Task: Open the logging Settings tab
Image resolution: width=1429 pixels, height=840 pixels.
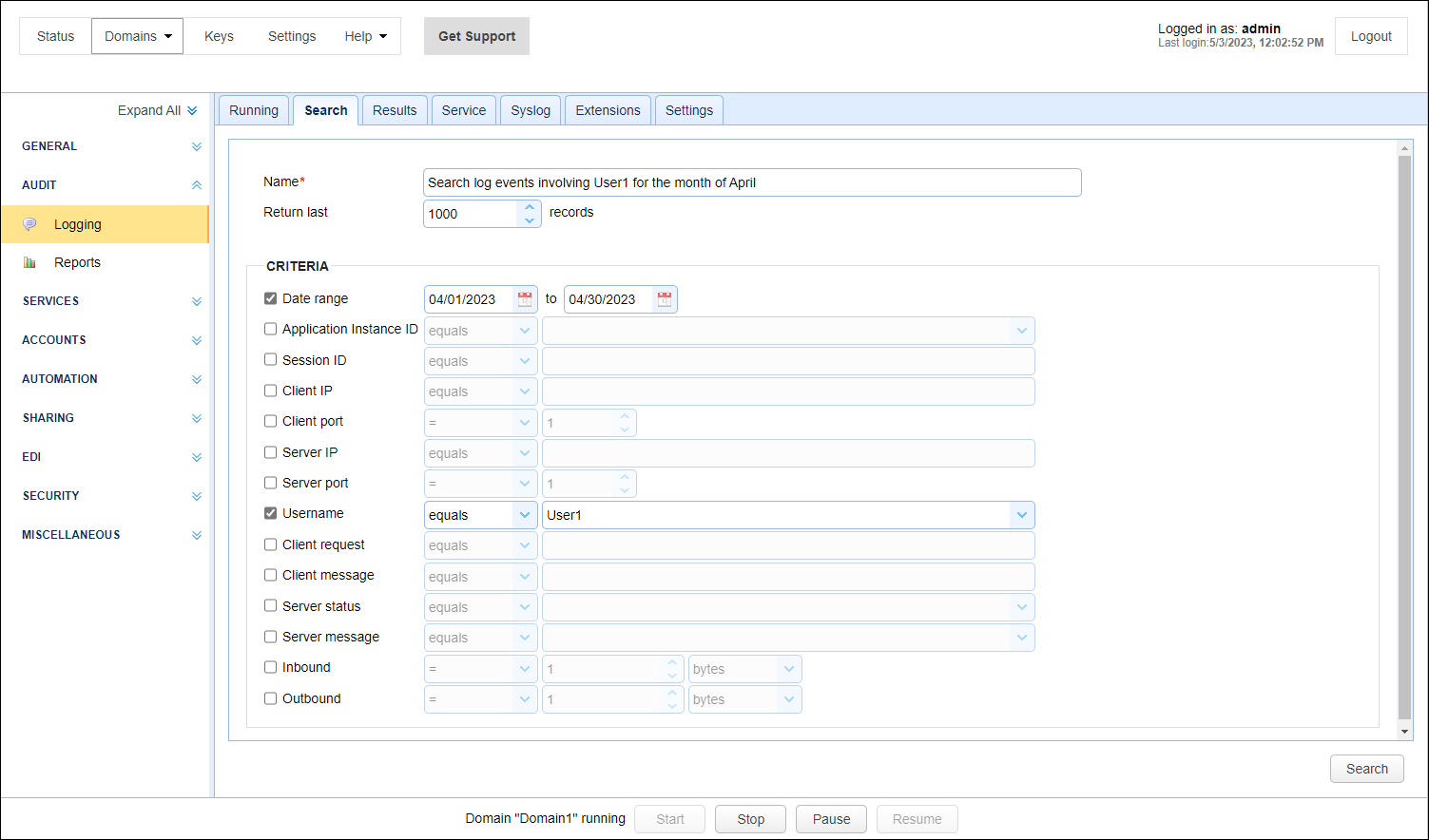Action: pos(689,110)
